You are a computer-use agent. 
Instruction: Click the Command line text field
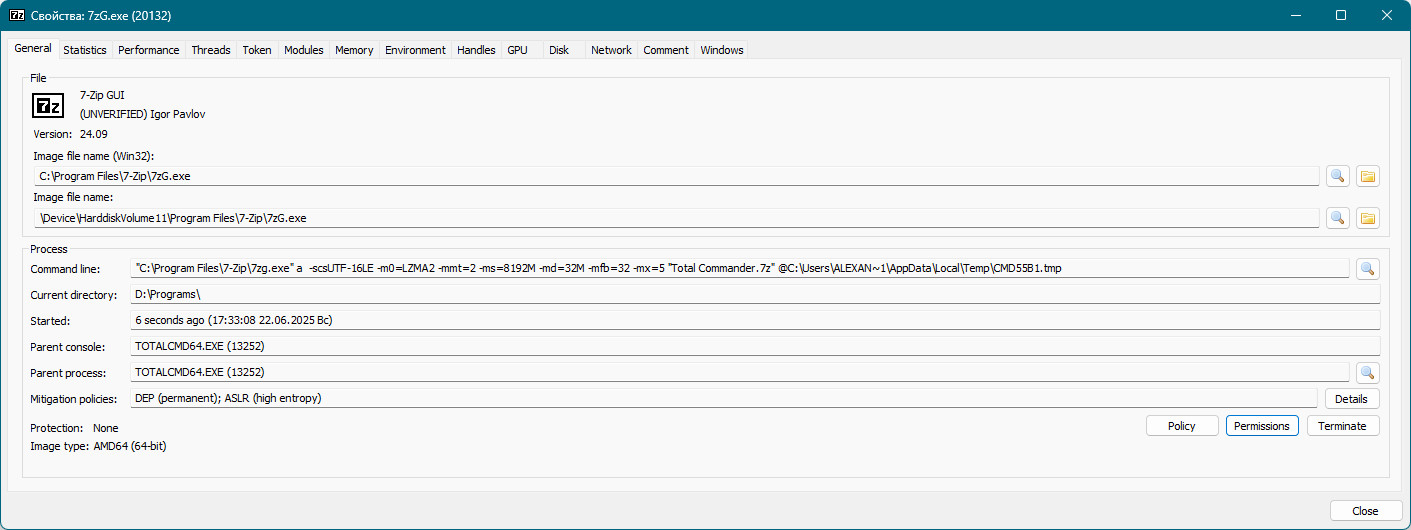point(740,268)
